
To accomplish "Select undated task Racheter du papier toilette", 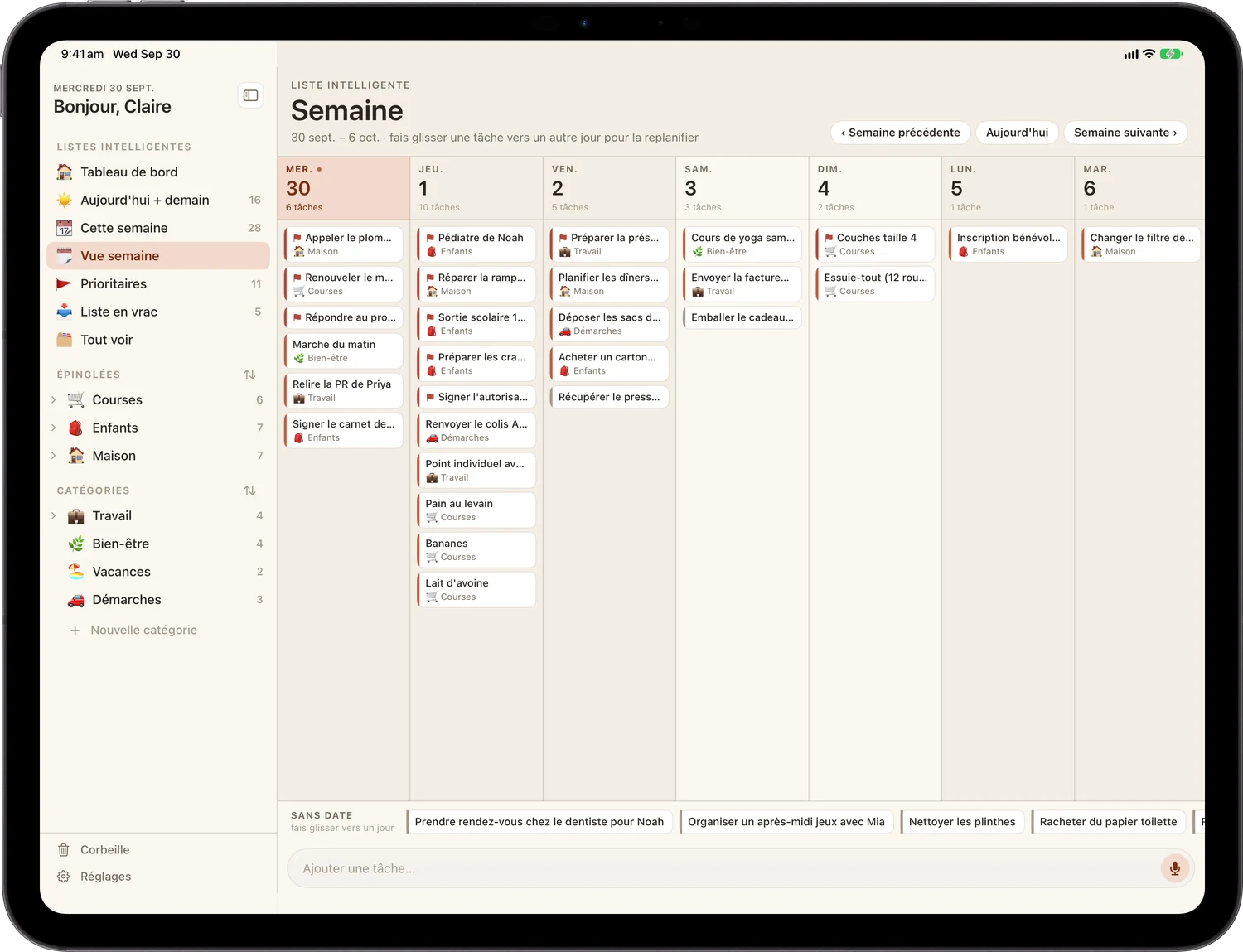I will tap(1108, 822).
